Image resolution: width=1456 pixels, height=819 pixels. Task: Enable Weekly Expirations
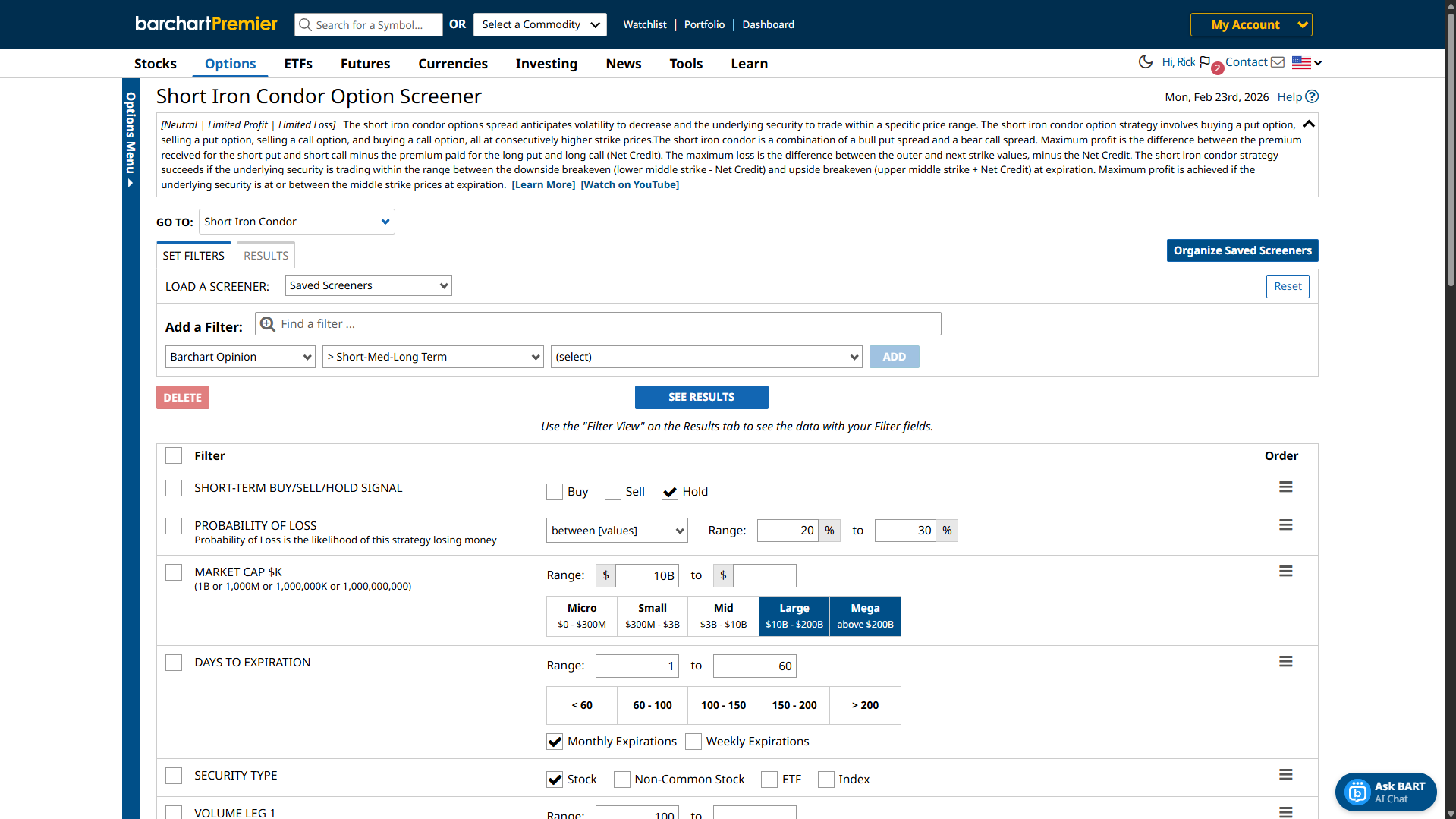(x=693, y=742)
